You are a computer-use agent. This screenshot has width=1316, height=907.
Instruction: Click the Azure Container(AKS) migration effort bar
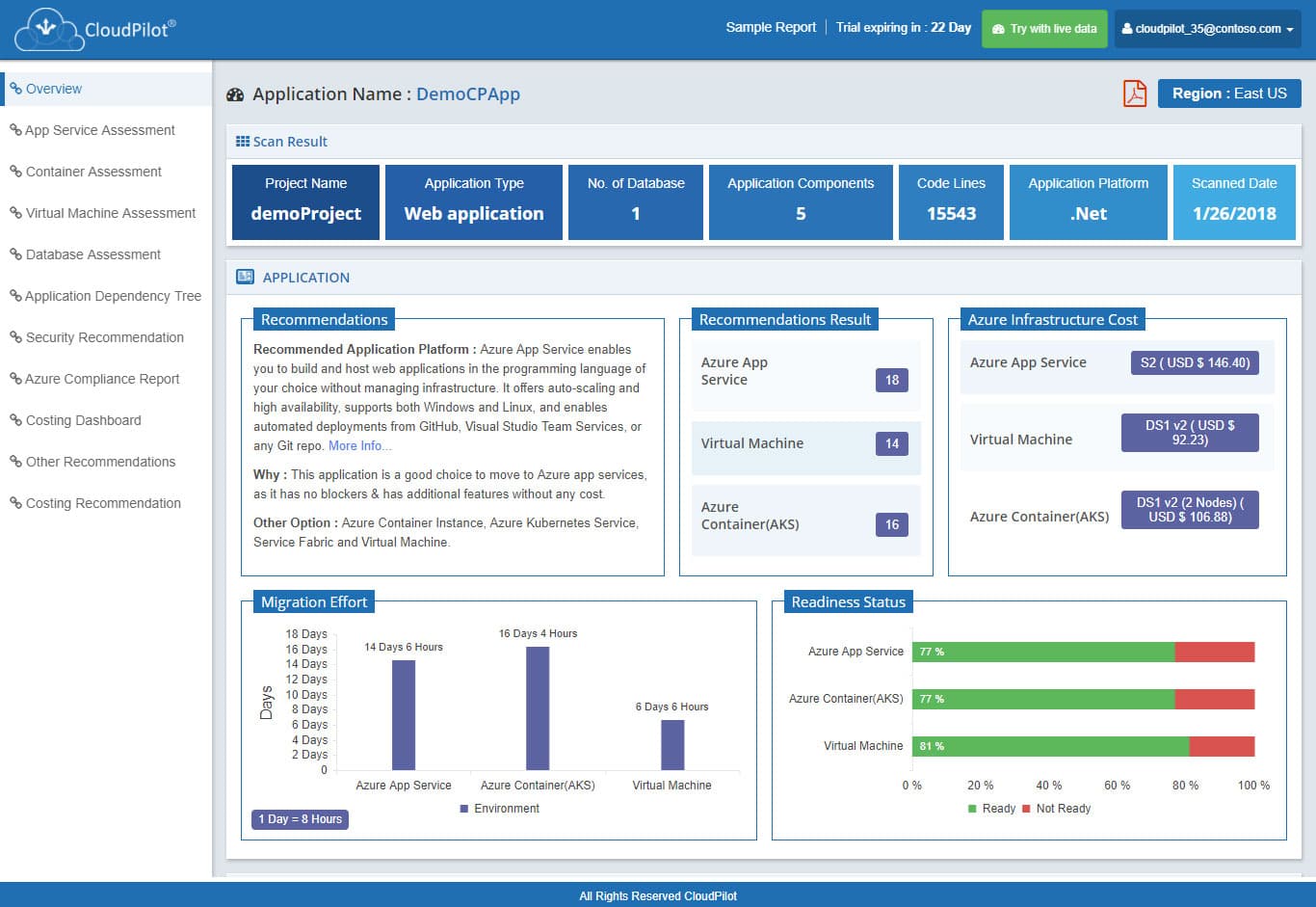pos(538,708)
